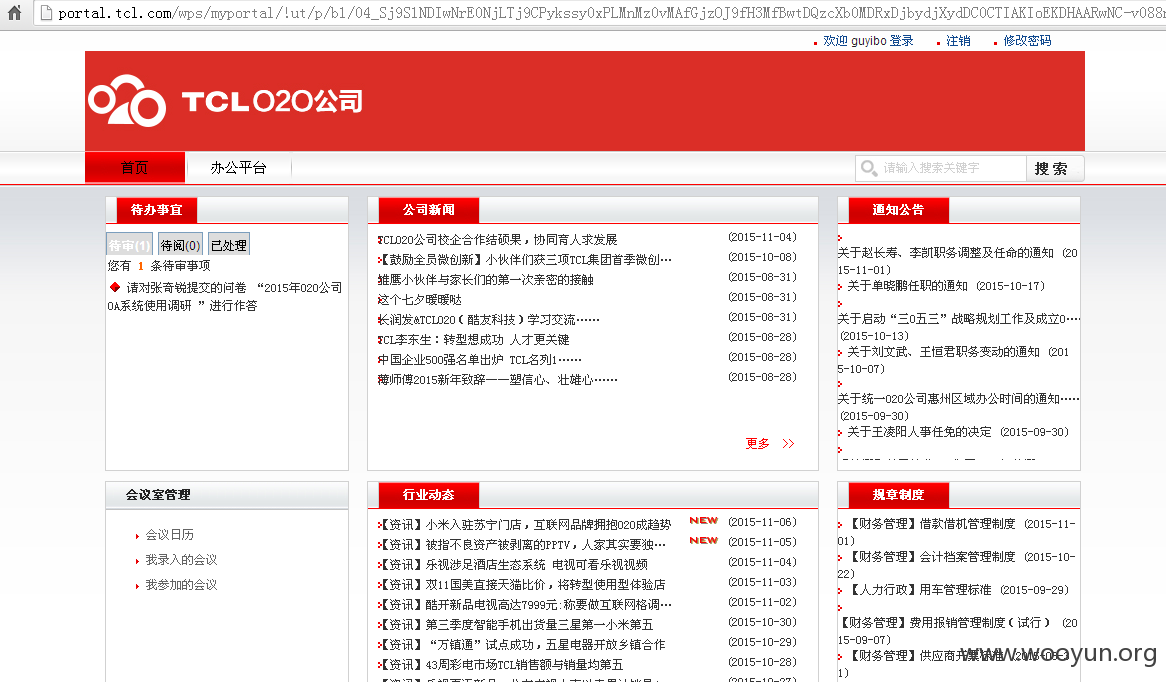Open 43周彩电市场TCL销售额 news

coord(500,666)
